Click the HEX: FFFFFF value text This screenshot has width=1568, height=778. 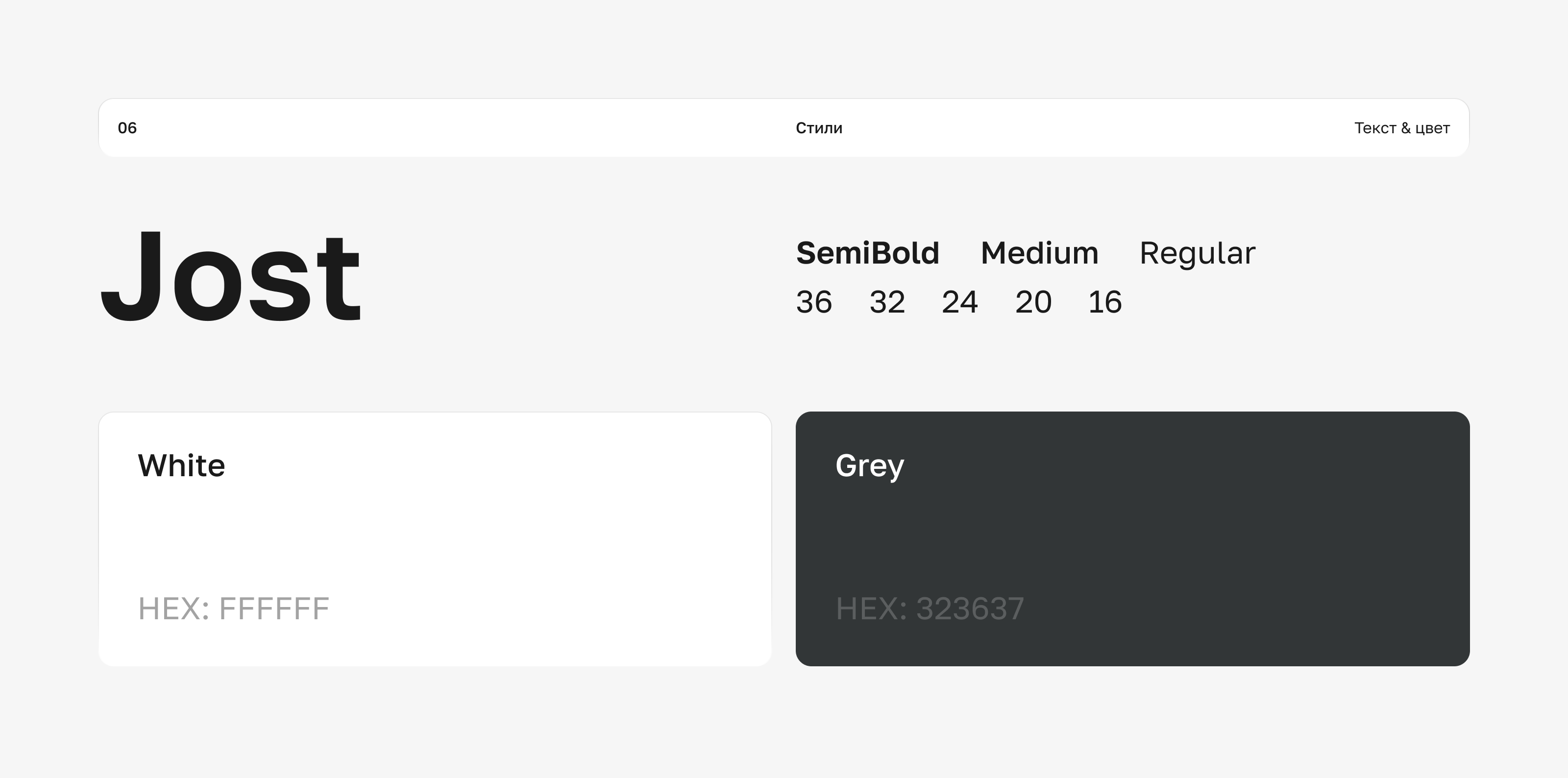[x=234, y=609]
